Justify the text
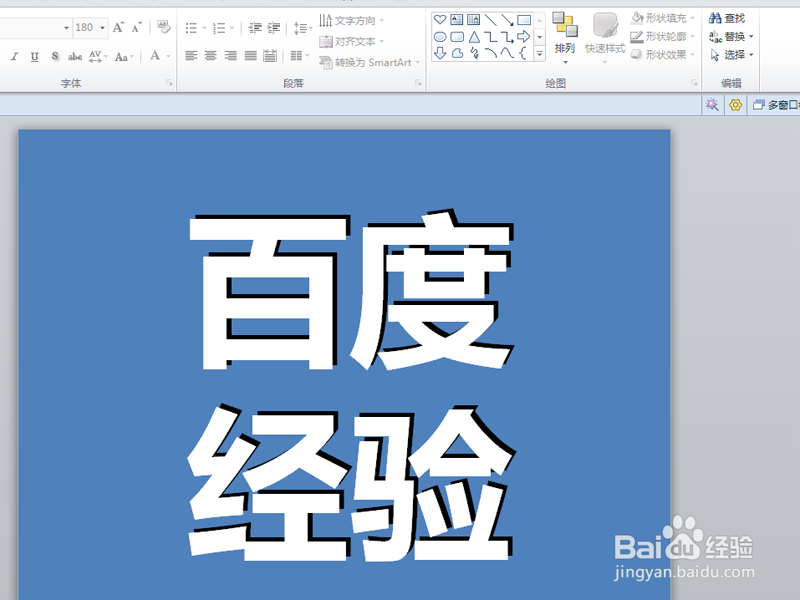Image resolution: width=800 pixels, height=600 pixels. [x=251, y=56]
